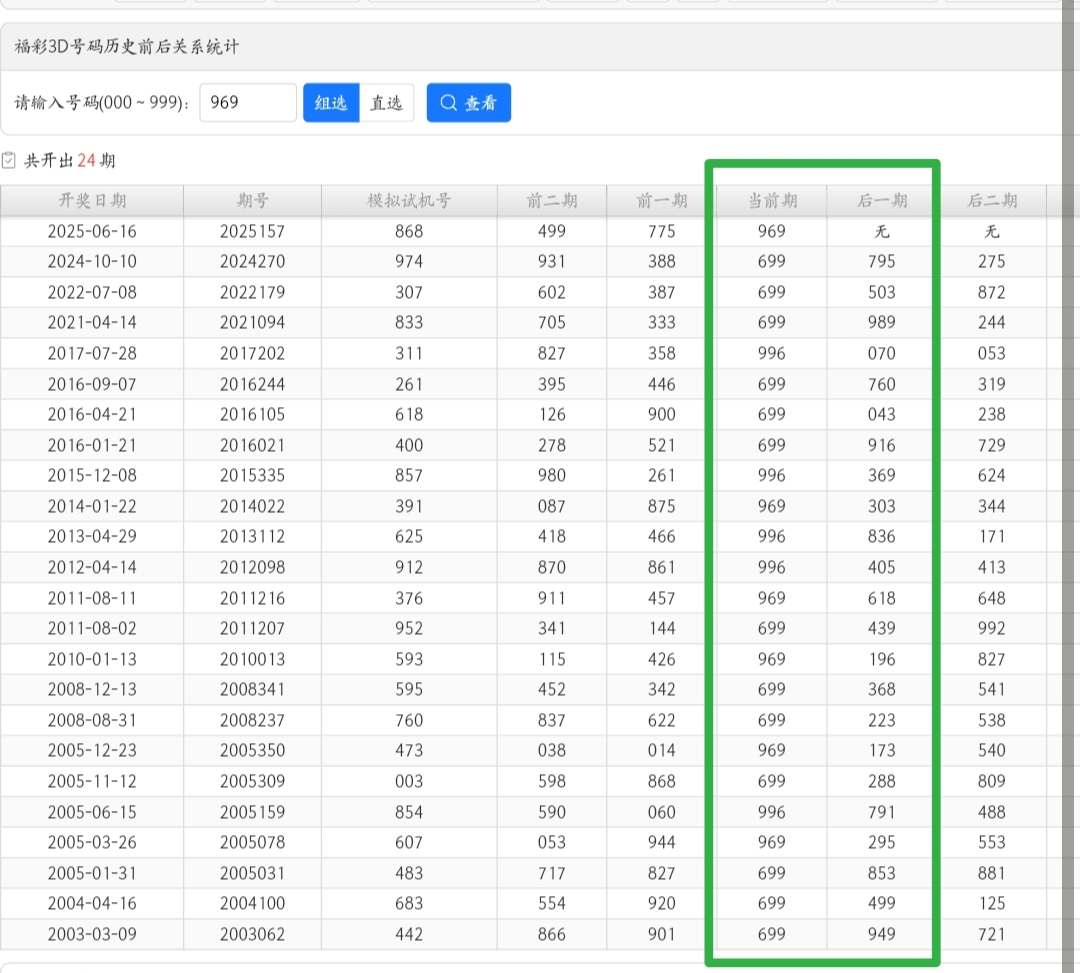Click issue number 2024270
The width and height of the screenshot is (1080, 973).
[x=252, y=262]
